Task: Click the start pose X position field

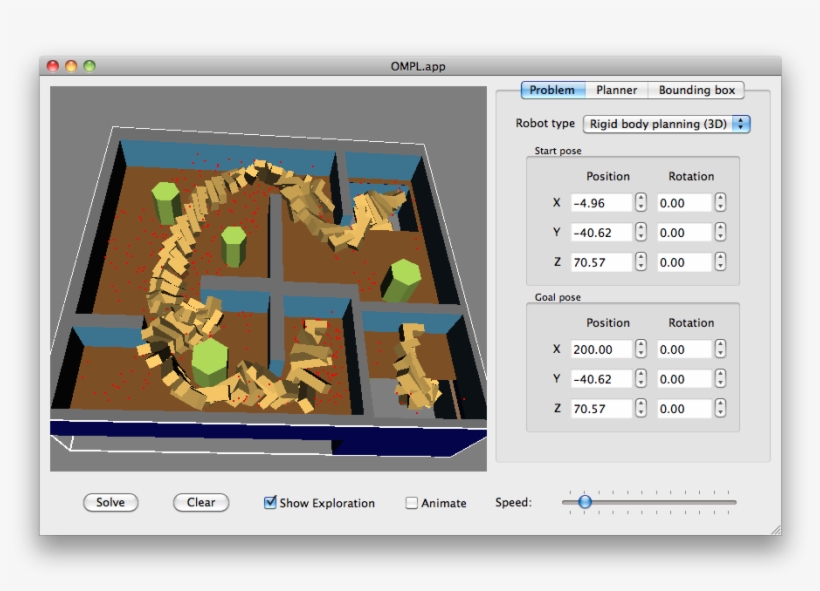Action: [600, 202]
